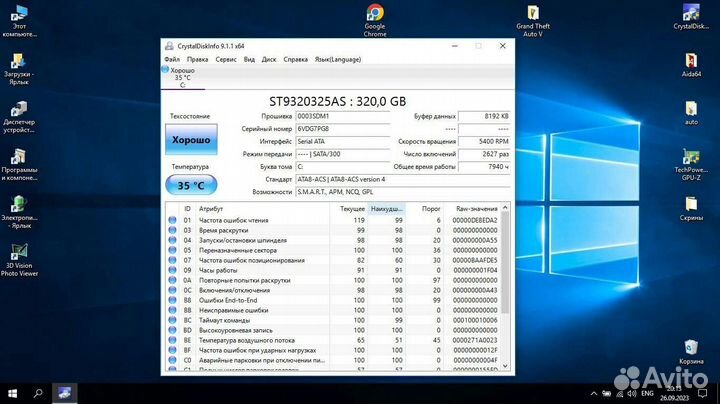Select the CrystalDiskInfo taskbar button
720x404 pixels.
click(x=64, y=393)
